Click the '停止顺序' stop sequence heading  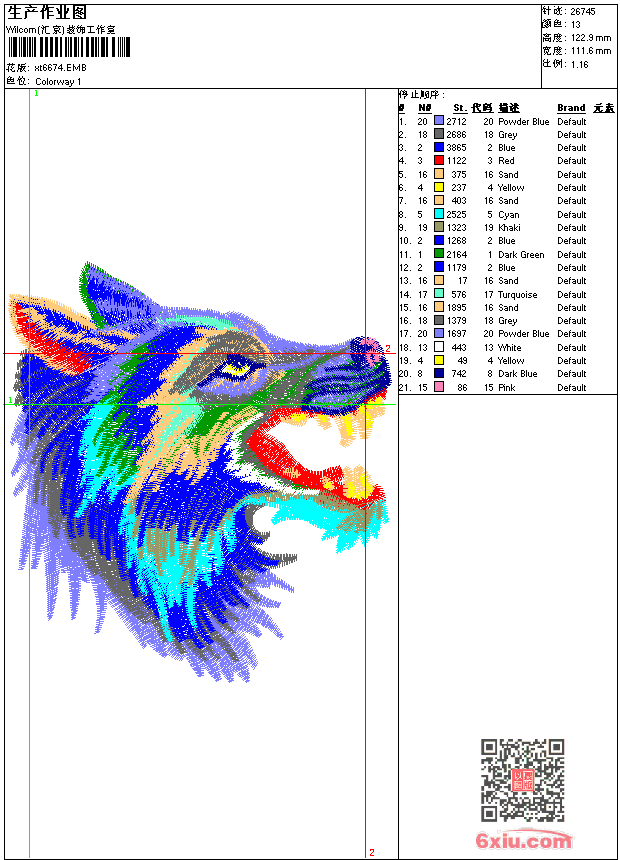pyautogui.click(x=421, y=95)
